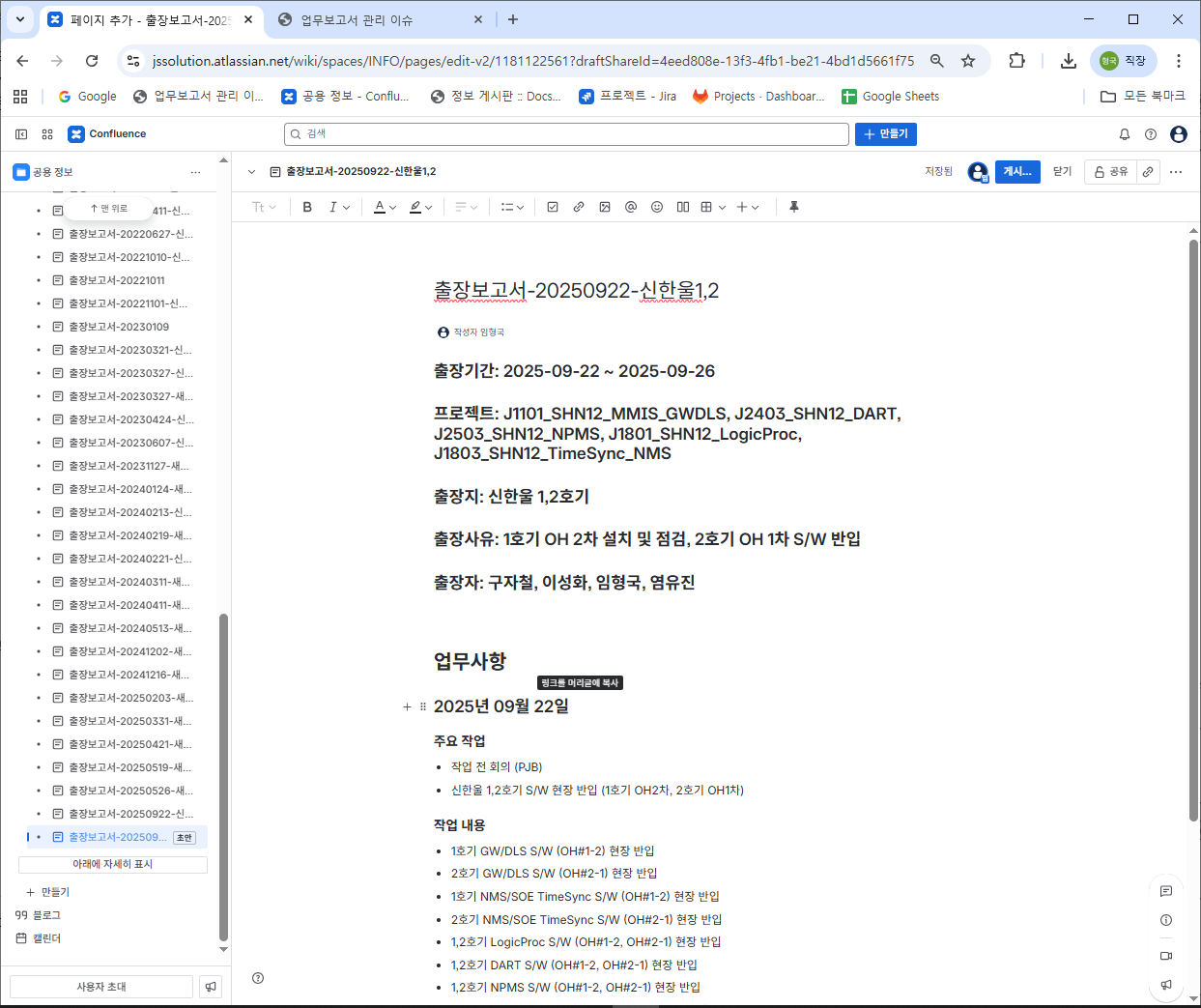This screenshot has height=1008, width=1201.
Task: Open the Google Sheets bookmark
Action: click(x=890, y=97)
